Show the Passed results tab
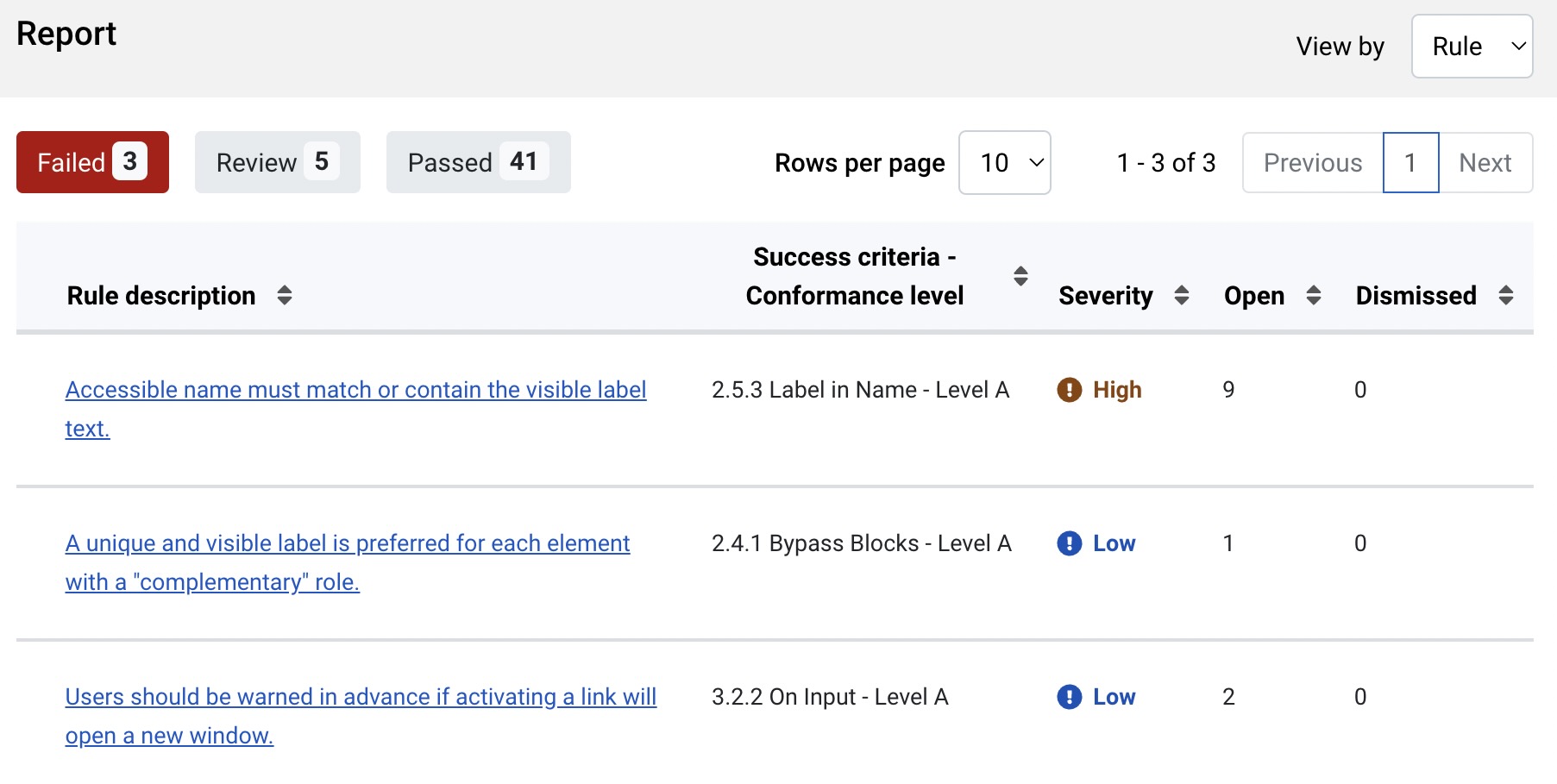This screenshot has height=784, width=1557. click(478, 162)
